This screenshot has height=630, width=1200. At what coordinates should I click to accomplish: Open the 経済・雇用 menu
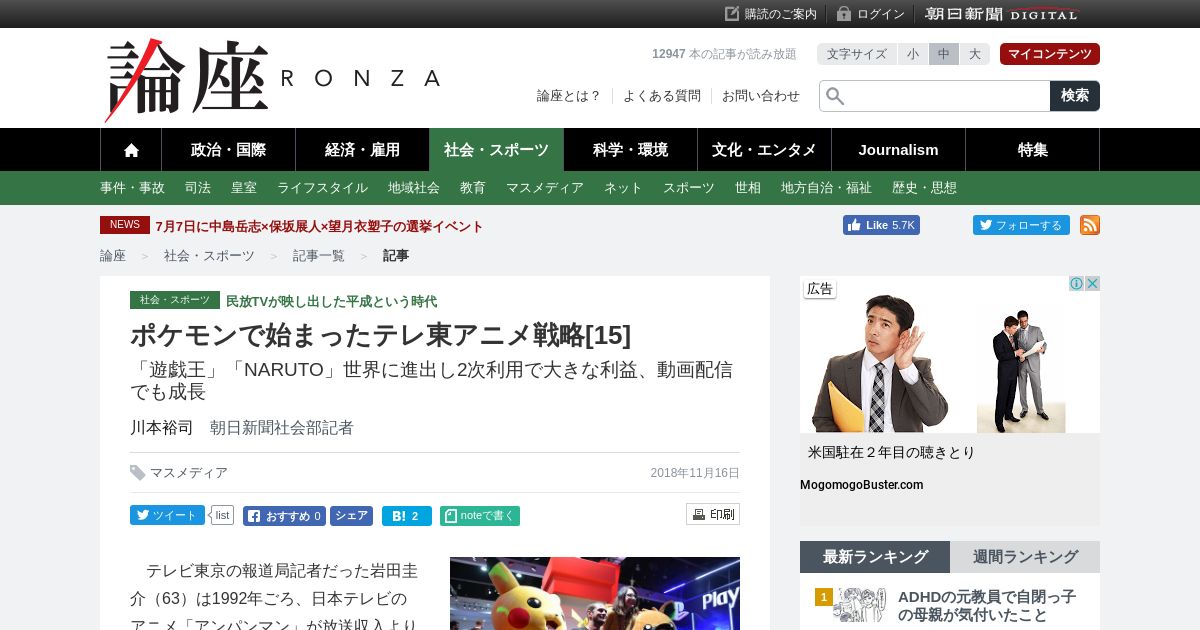coord(362,150)
